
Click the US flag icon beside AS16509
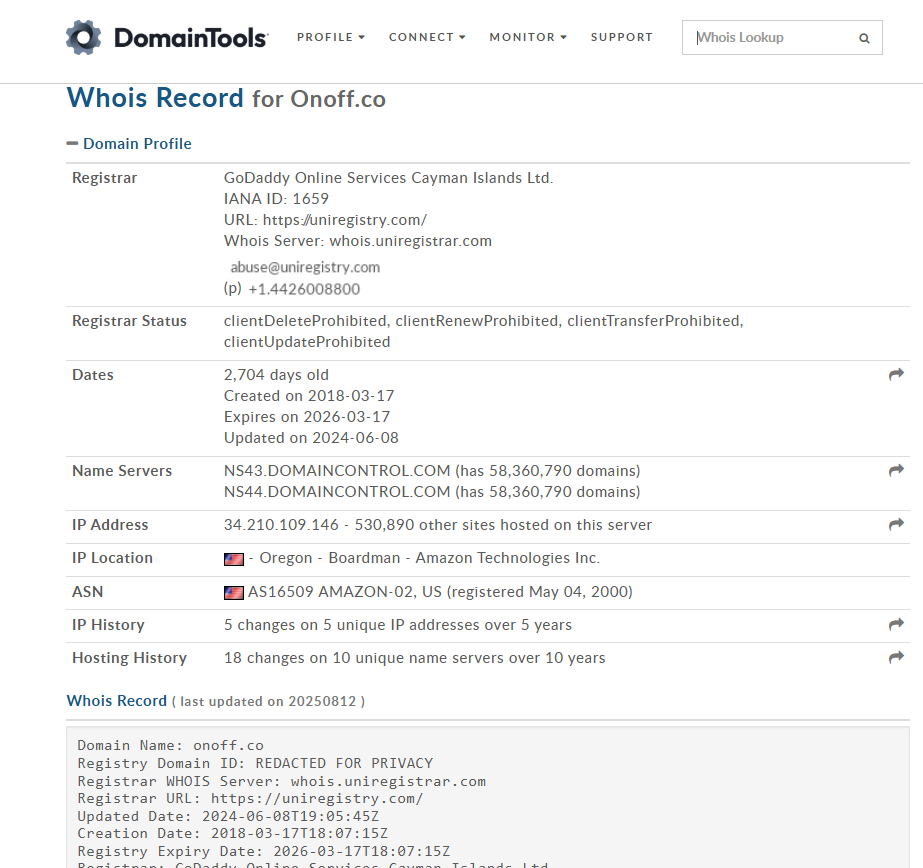(234, 592)
